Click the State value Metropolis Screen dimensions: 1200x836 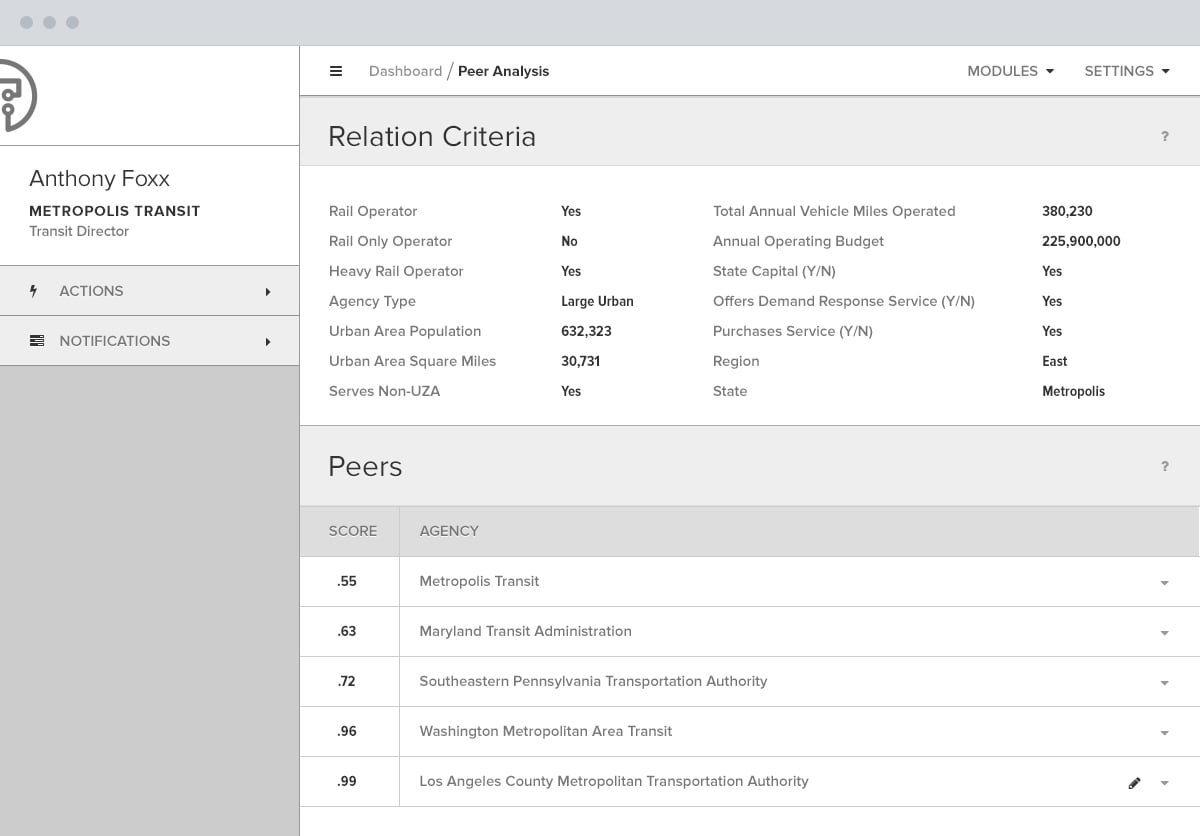[x=1073, y=391]
